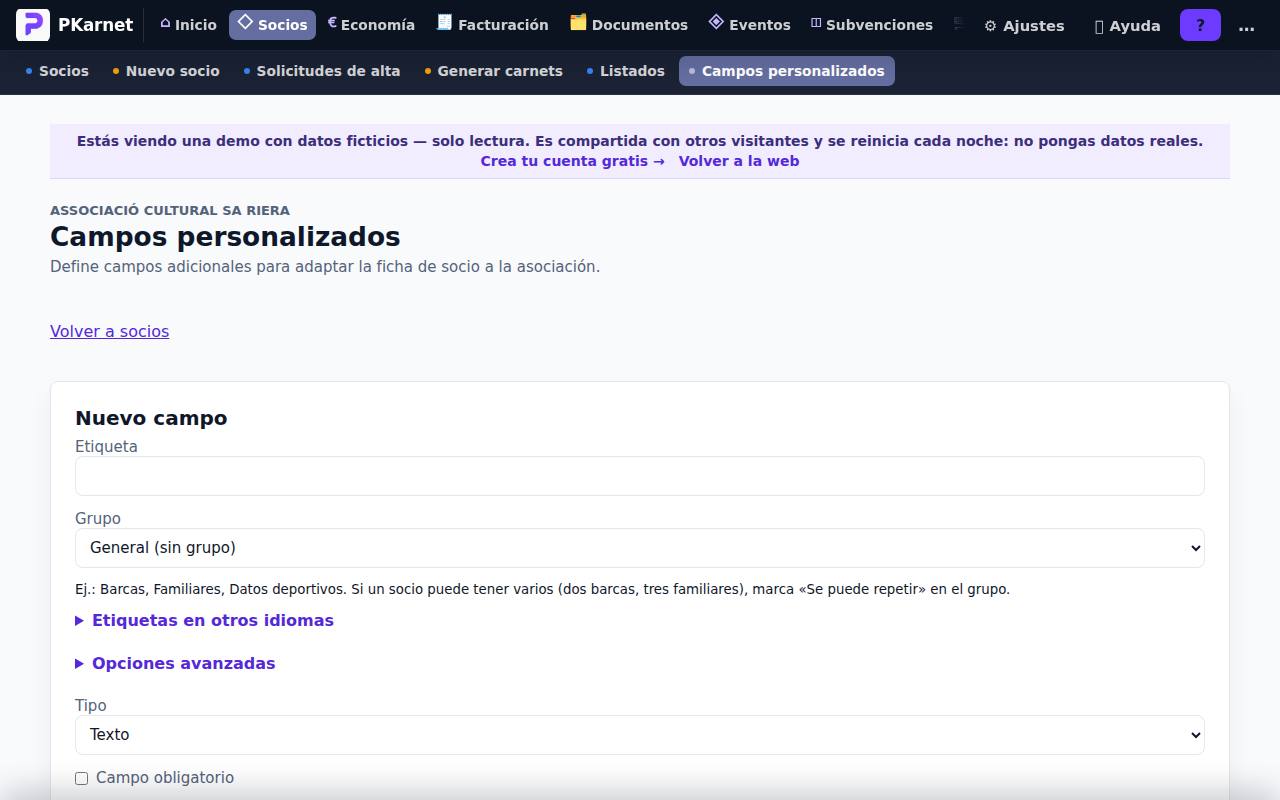Screen dimensions: 1280x800
Task: Click the dim flag icon before Ajustes
Action: 959,24
